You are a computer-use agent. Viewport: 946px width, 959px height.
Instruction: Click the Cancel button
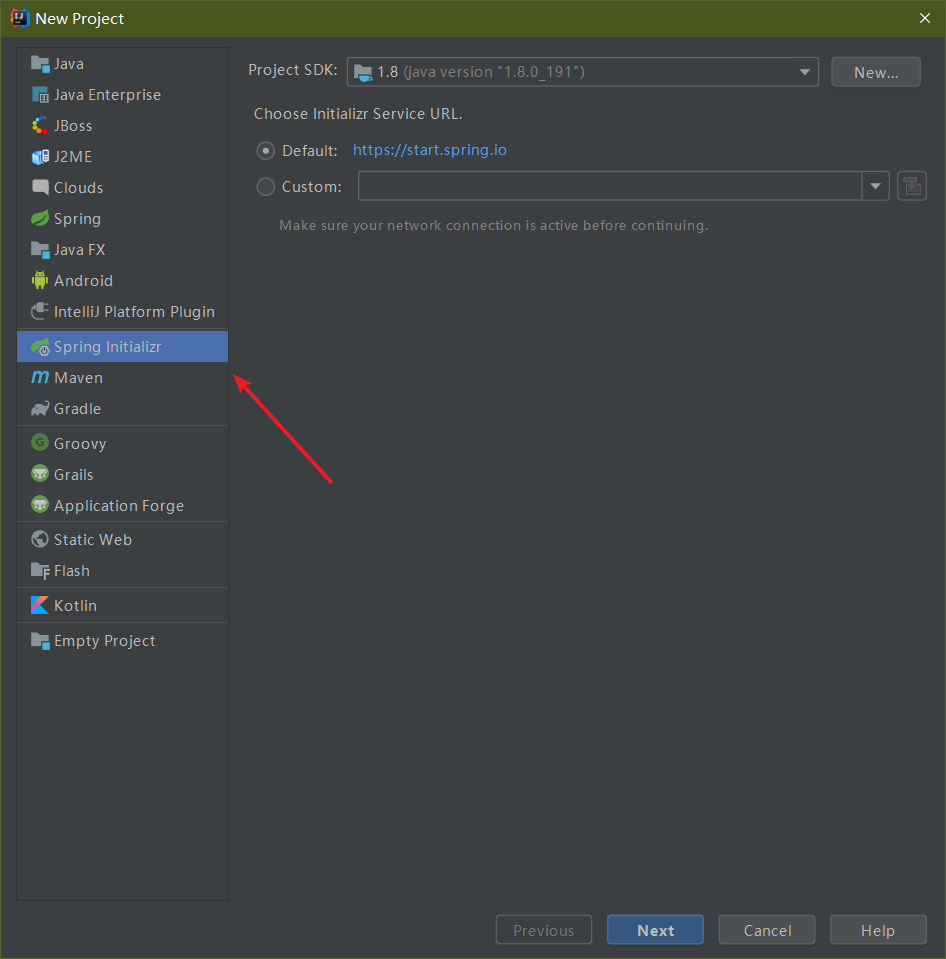(x=767, y=930)
